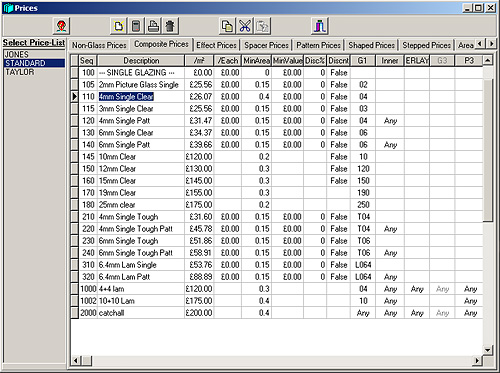Click the Description column header
The image size is (500, 373).
[141, 61]
